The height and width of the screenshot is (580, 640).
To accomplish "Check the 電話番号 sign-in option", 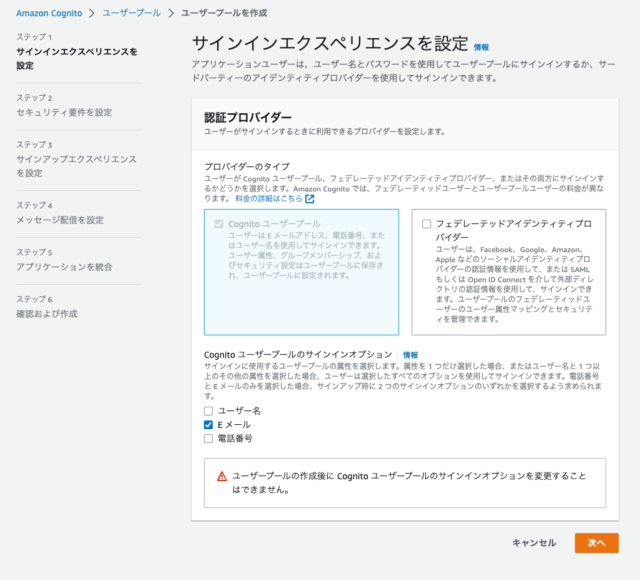I will [x=208, y=438].
